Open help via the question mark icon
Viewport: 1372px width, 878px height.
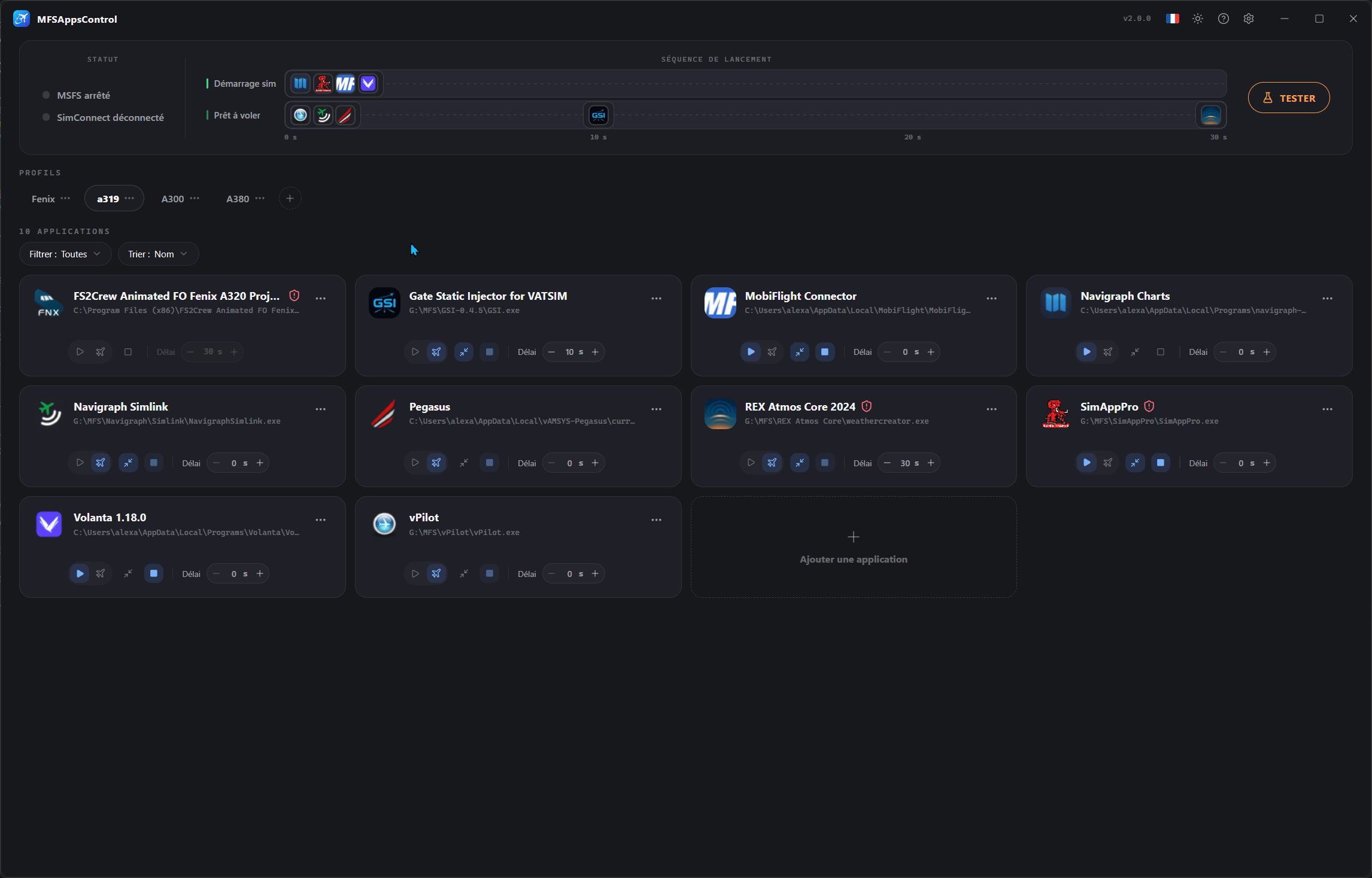(1224, 19)
